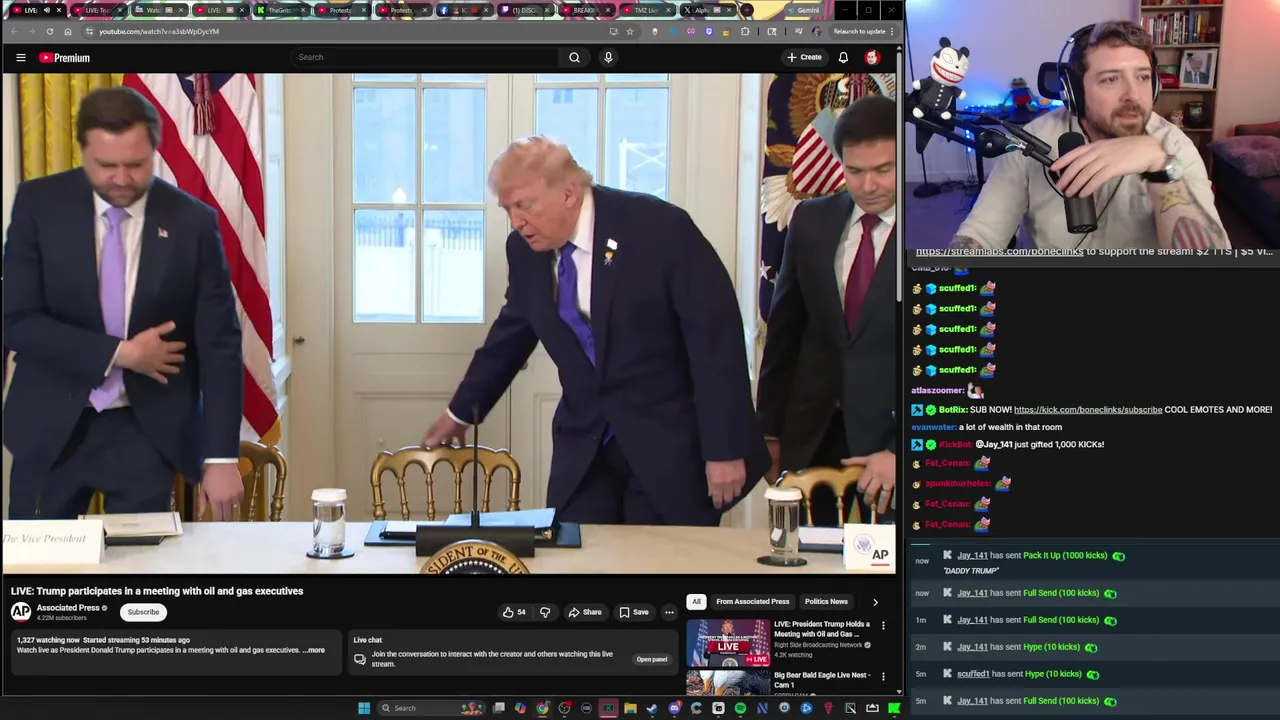This screenshot has height=720, width=1280.
Task: Open Steam from the taskbar
Action: (652, 708)
